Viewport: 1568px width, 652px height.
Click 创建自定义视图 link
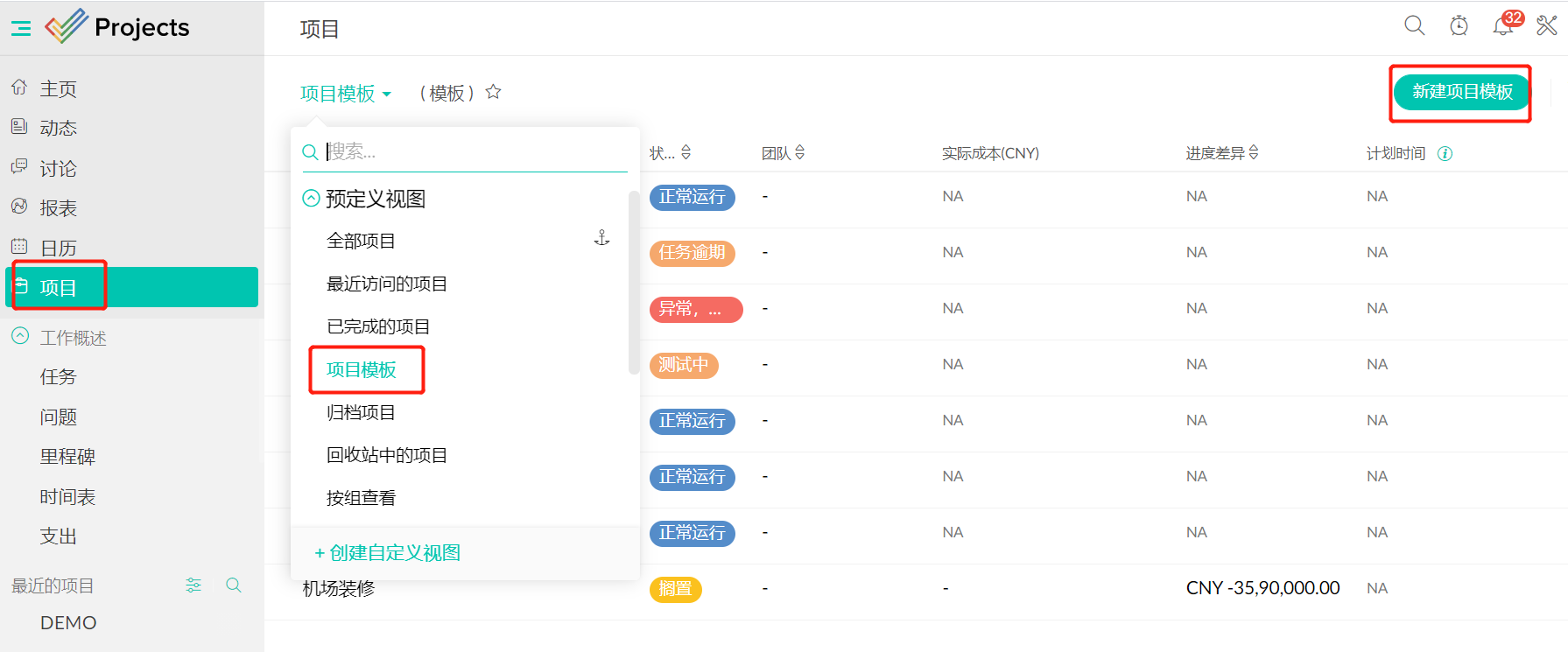click(387, 553)
